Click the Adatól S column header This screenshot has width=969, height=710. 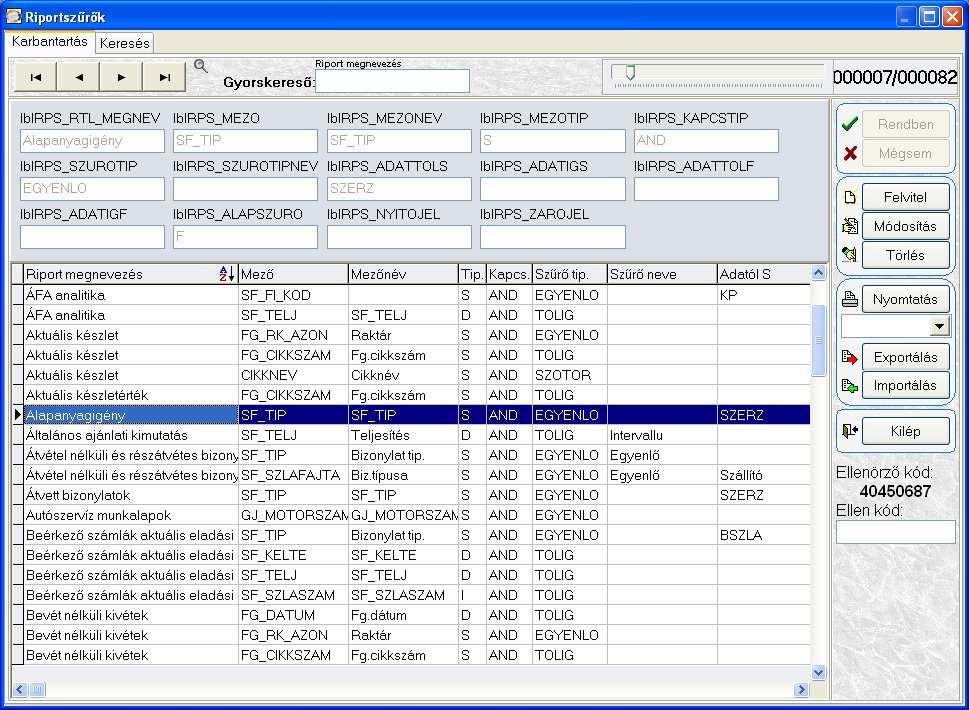point(763,274)
